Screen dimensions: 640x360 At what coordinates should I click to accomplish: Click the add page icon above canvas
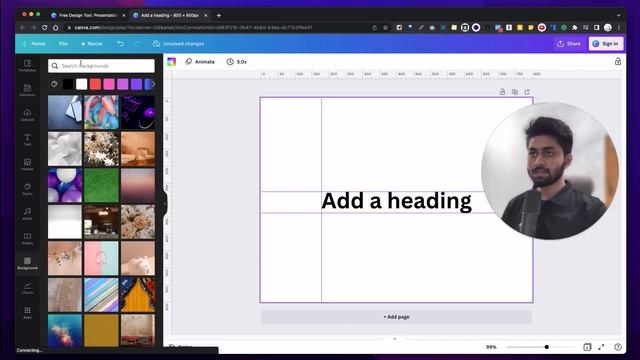[527, 92]
